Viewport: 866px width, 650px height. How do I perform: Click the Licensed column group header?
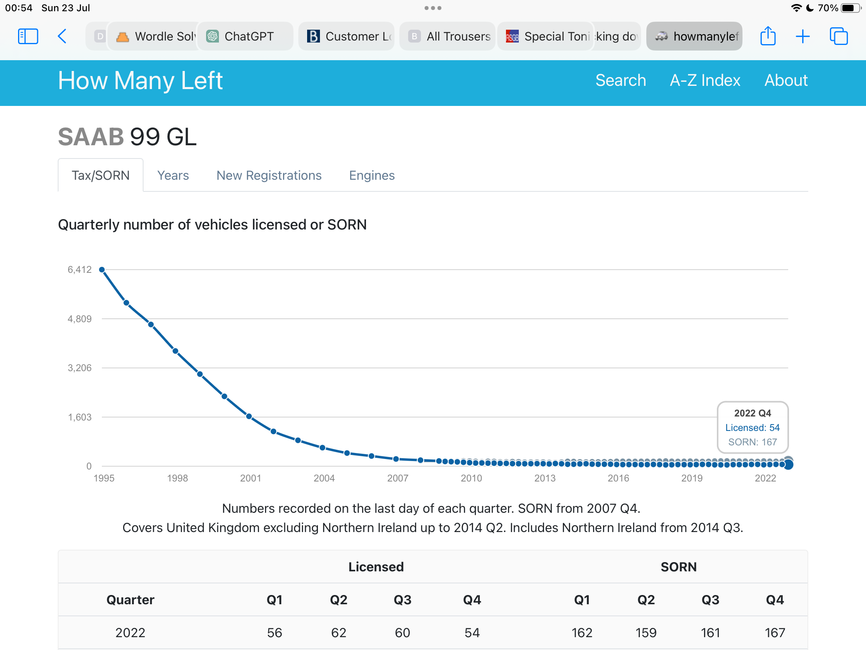376,567
